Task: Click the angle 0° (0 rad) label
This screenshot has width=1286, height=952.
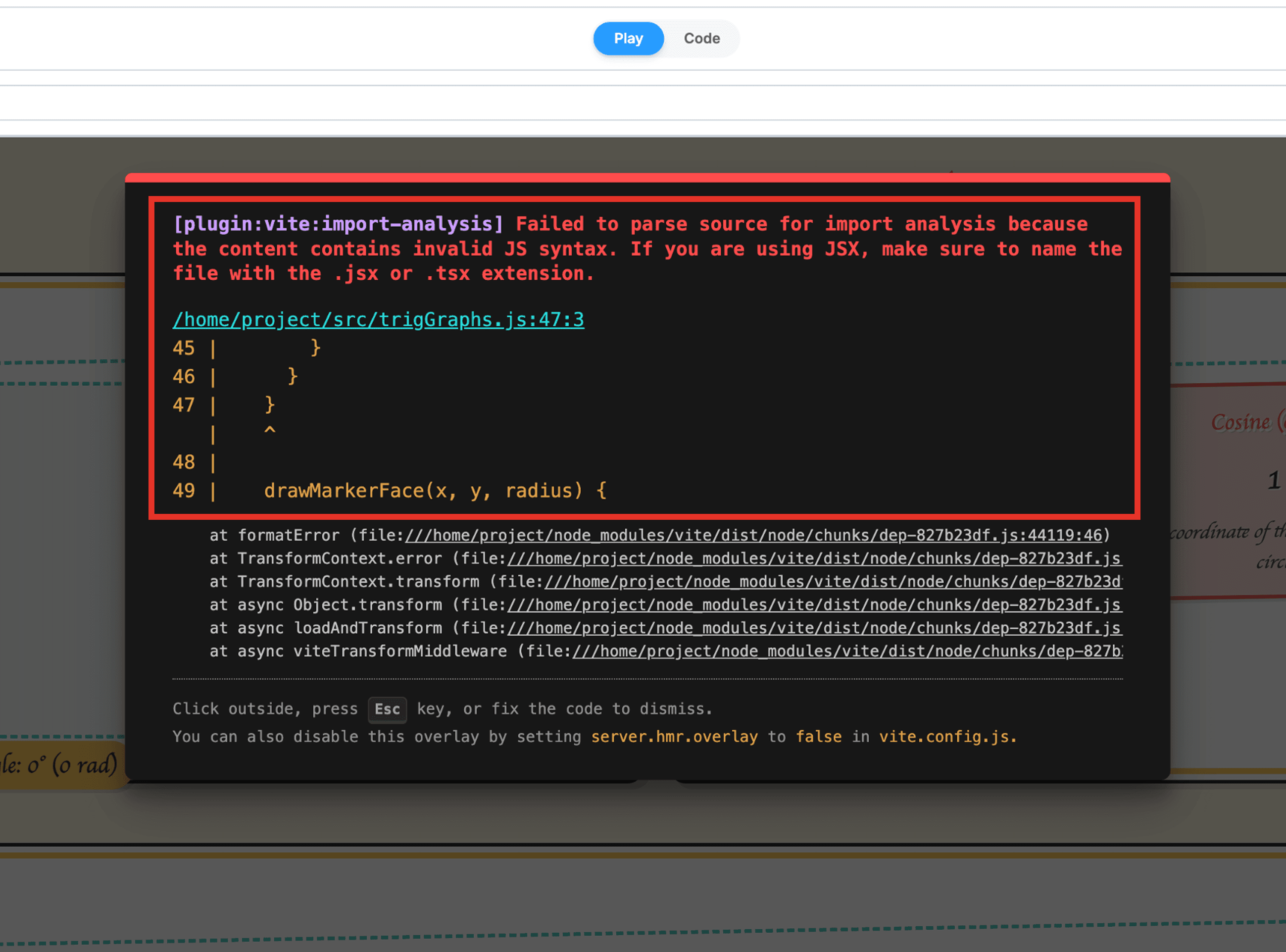Action: [x=60, y=765]
